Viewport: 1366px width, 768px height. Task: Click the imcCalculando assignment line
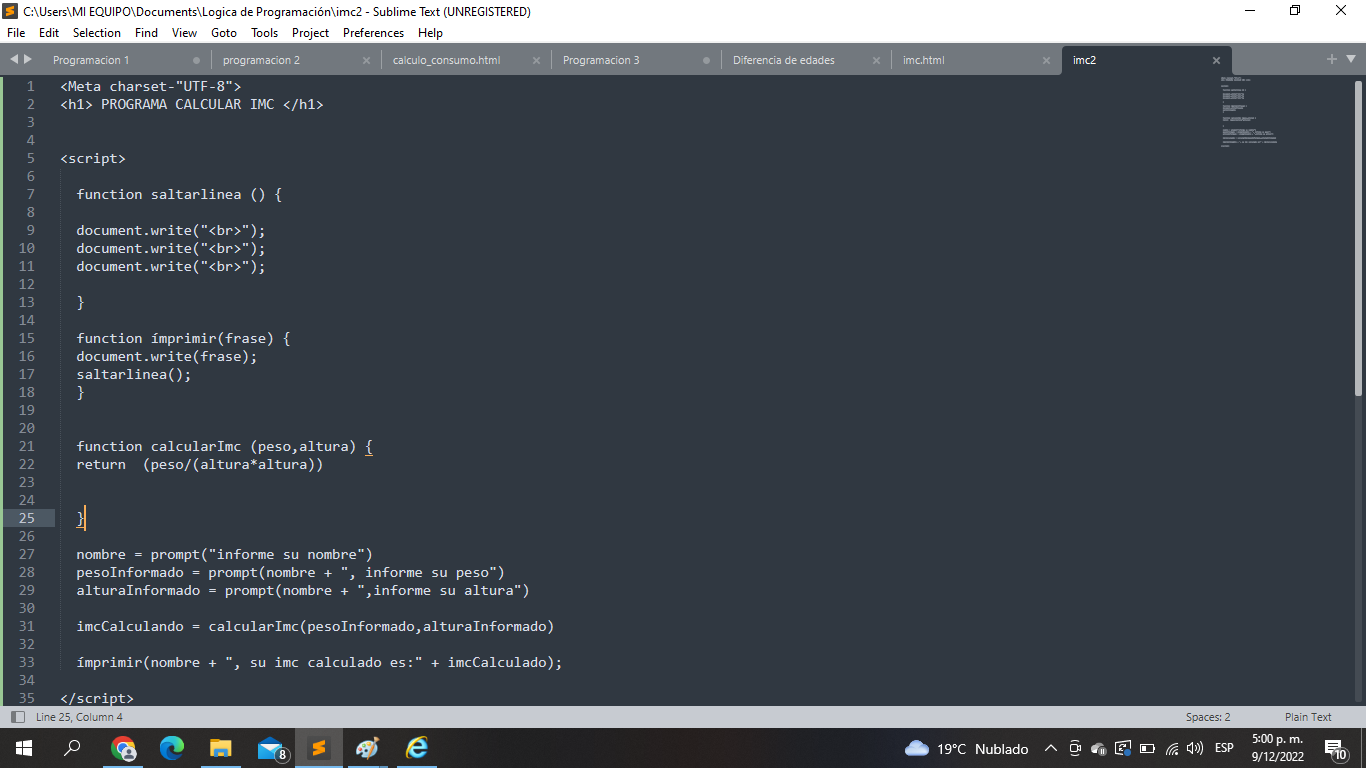pyautogui.click(x=315, y=626)
